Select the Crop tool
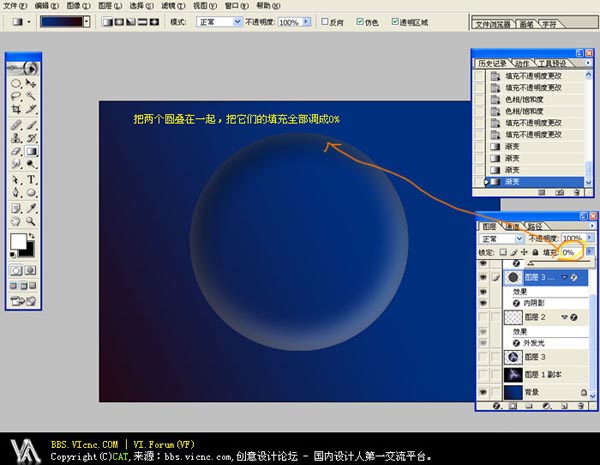This screenshot has height=465, width=600. tap(16, 109)
